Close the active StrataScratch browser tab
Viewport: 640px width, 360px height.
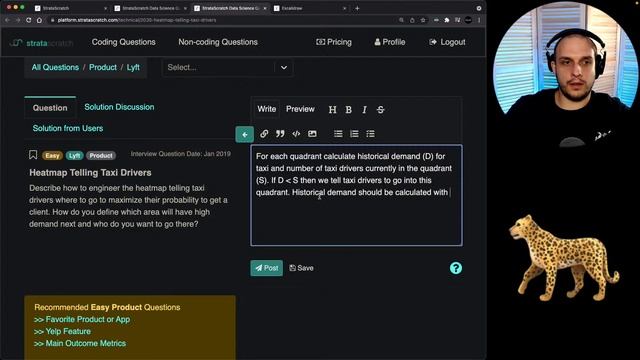tap(264, 8)
